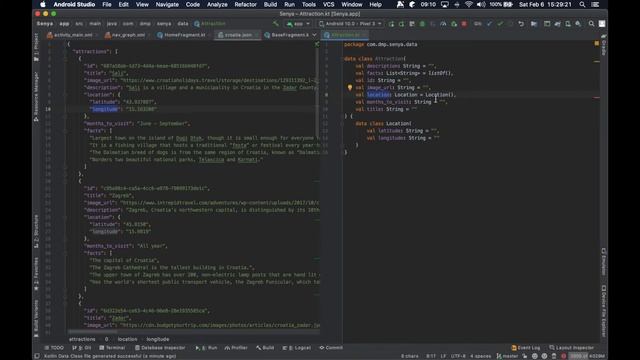This screenshot has width=640, height=360.
Task: Open the Database Inspector tool window
Action: coord(160,348)
